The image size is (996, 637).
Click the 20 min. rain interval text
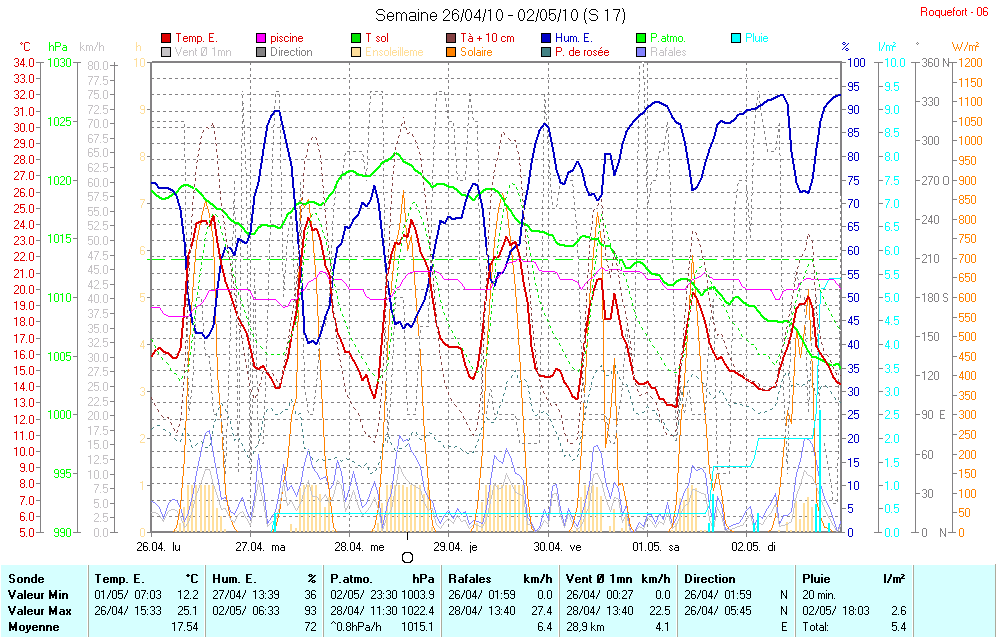(x=819, y=595)
